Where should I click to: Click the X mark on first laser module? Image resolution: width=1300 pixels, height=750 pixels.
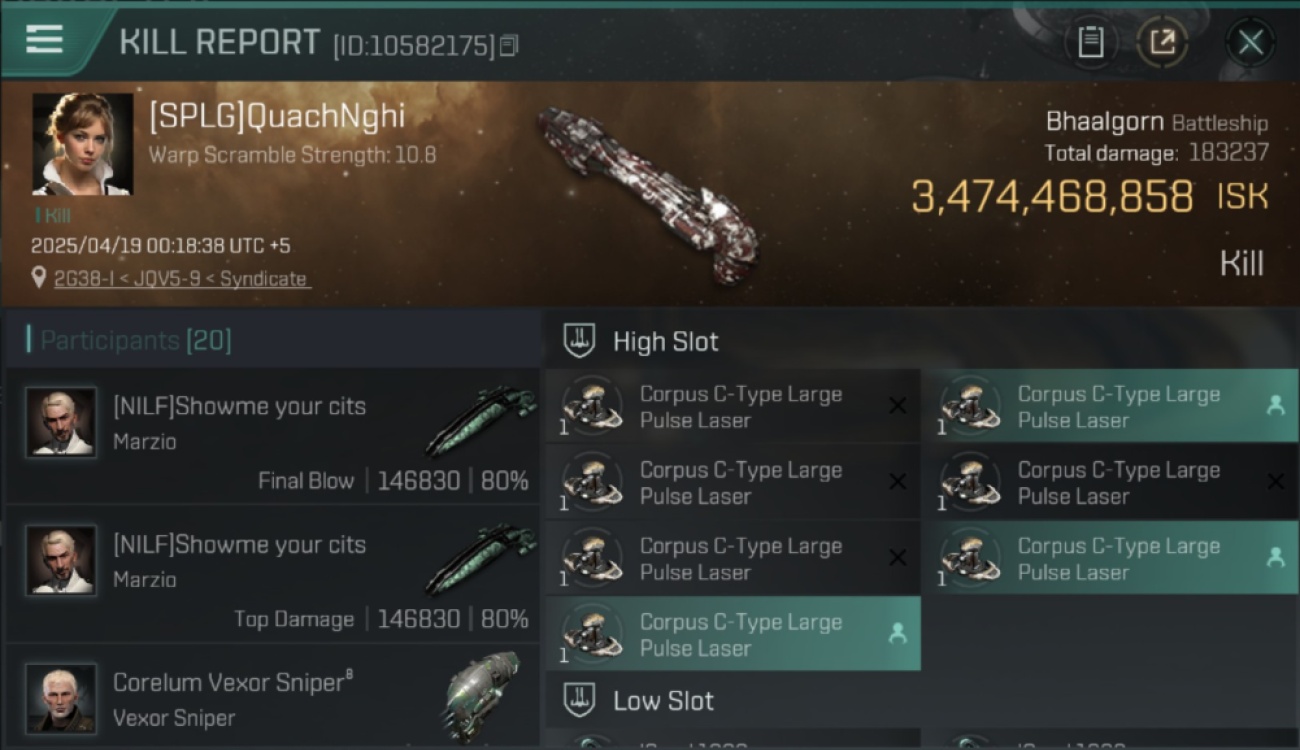pos(897,405)
